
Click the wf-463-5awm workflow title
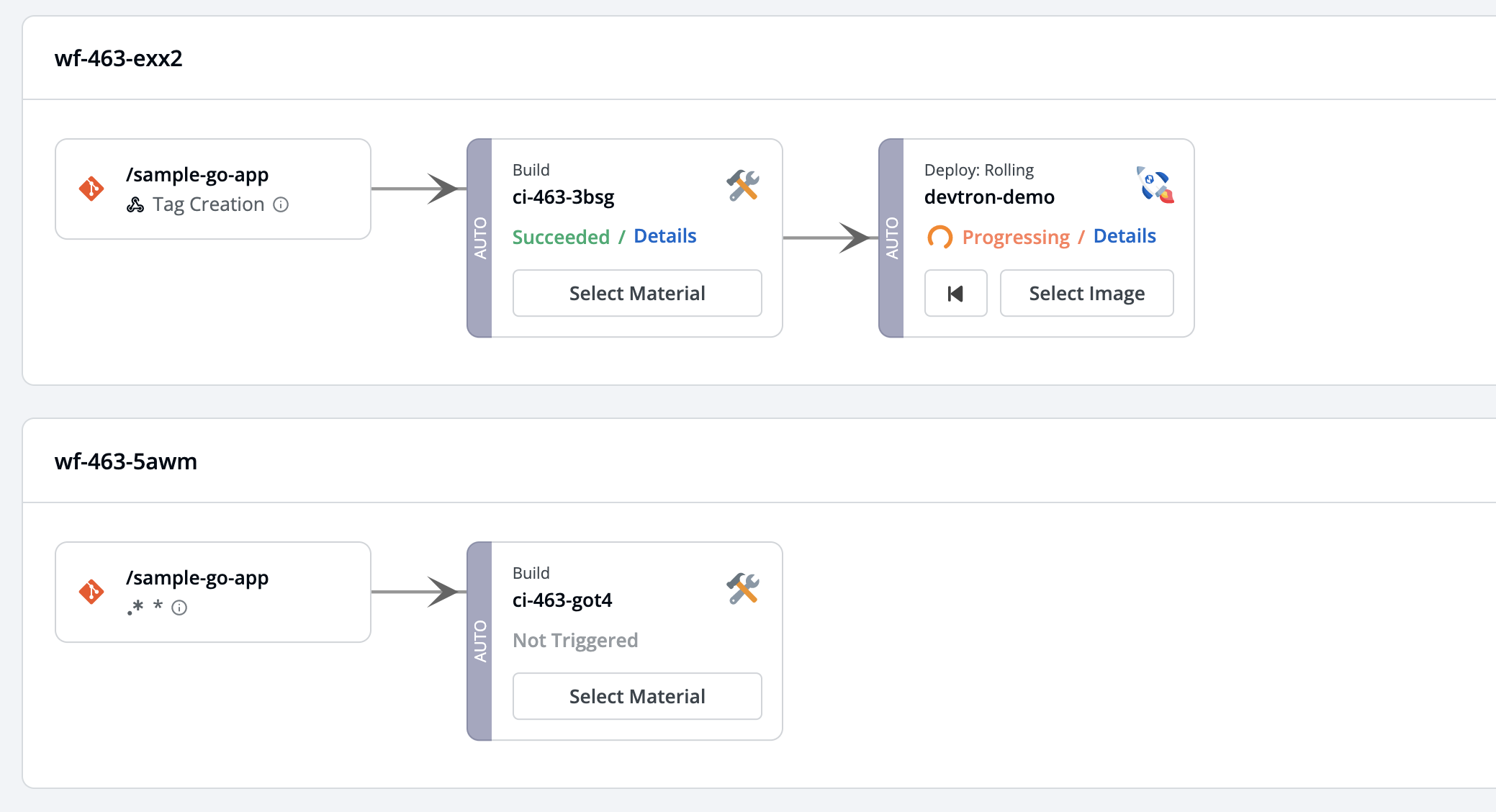126,461
